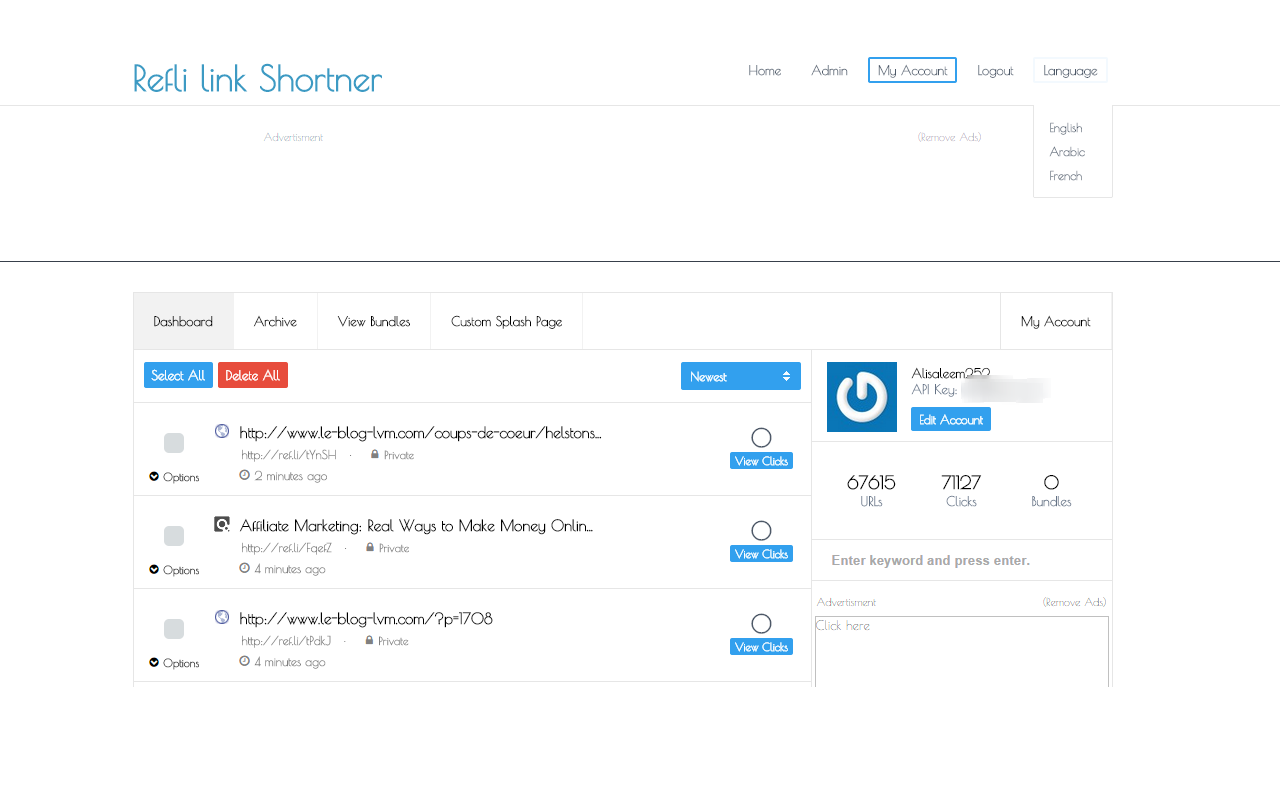Click the Delete All button
The height and width of the screenshot is (800, 1280).
(x=252, y=375)
